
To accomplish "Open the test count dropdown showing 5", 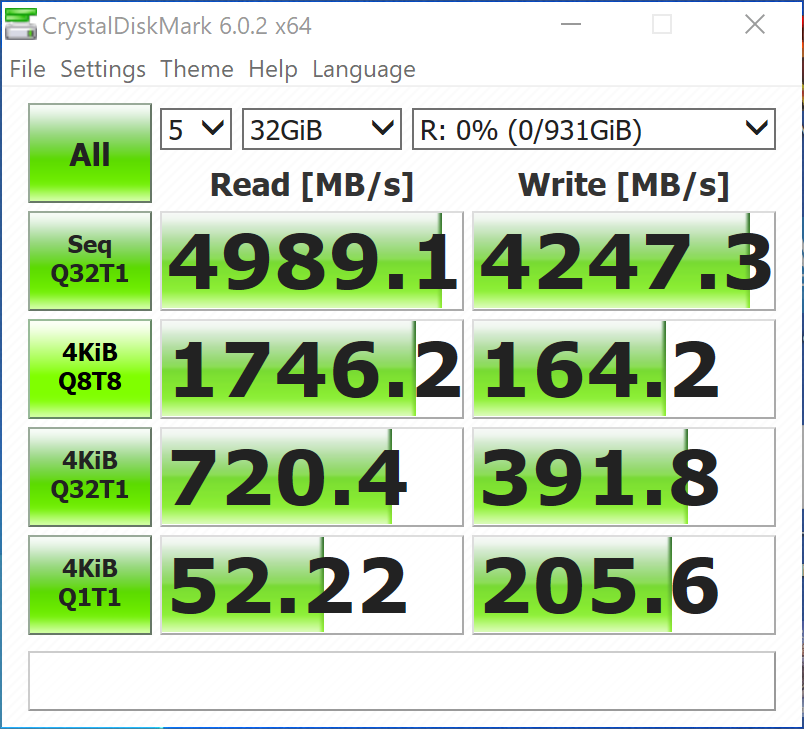I will 196,129.
